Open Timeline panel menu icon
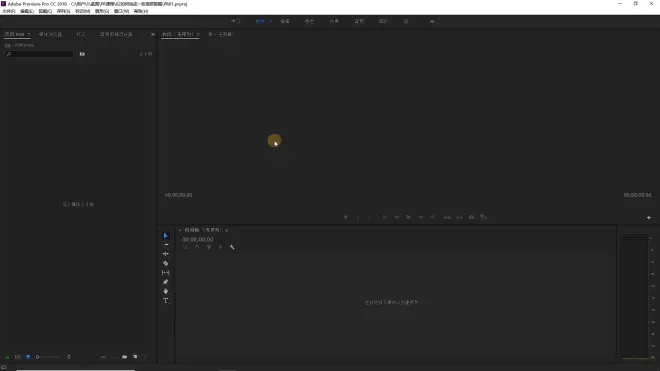Image resolution: width=660 pixels, height=371 pixels. pos(226,230)
